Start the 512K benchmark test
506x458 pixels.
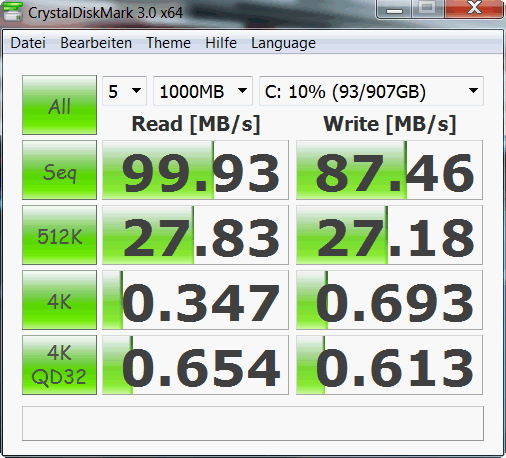click(x=59, y=235)
